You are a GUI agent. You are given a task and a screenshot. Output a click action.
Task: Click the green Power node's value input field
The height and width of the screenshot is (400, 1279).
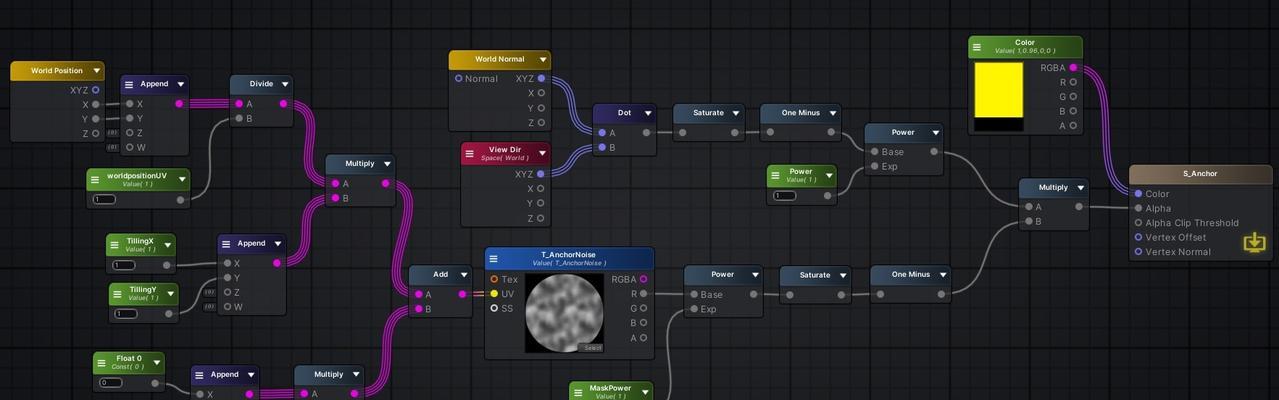(785, 195)
